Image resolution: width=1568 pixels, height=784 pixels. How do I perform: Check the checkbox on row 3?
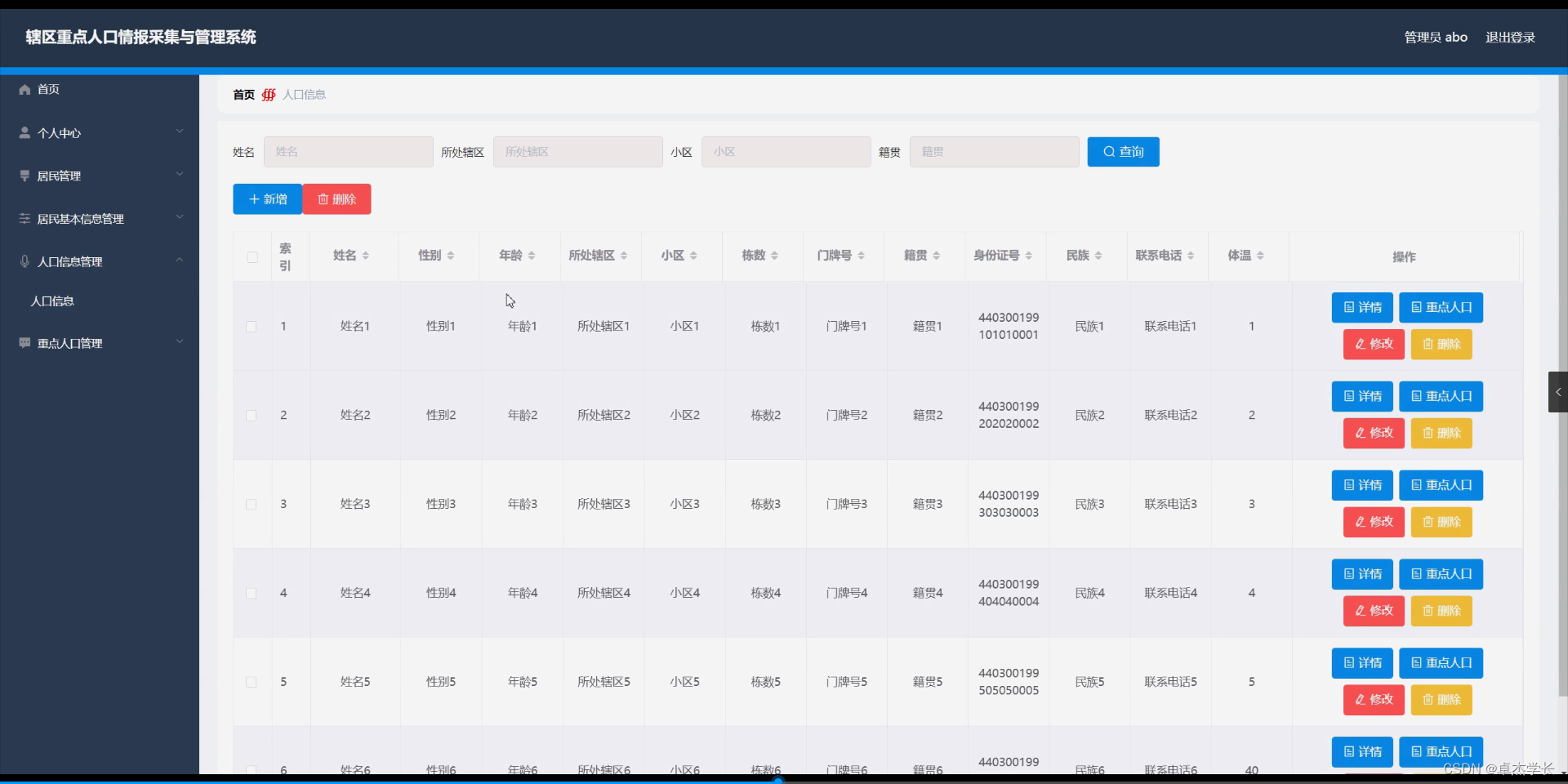tap(252, 505)
